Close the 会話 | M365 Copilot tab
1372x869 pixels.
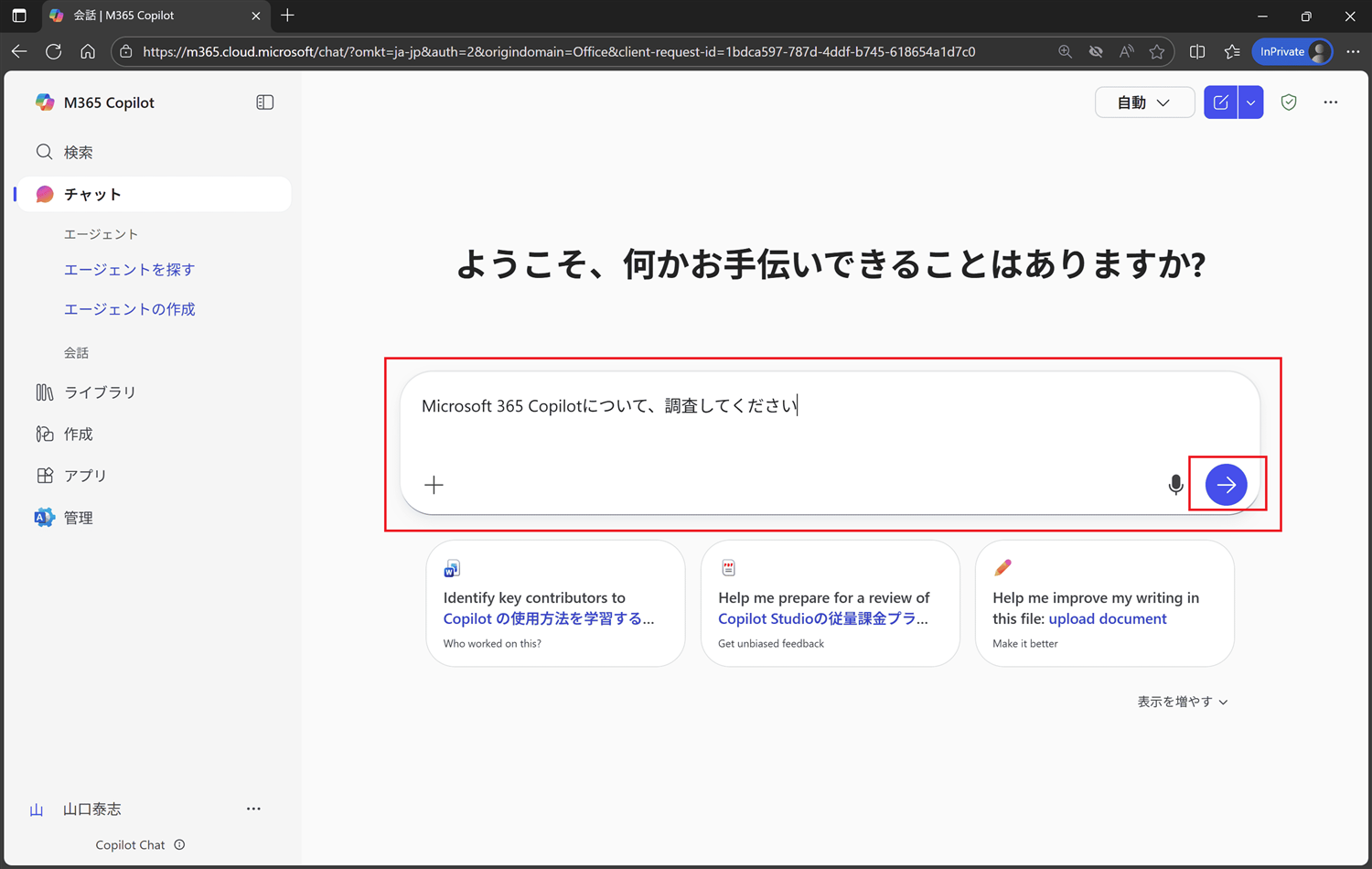click(256, 16)
